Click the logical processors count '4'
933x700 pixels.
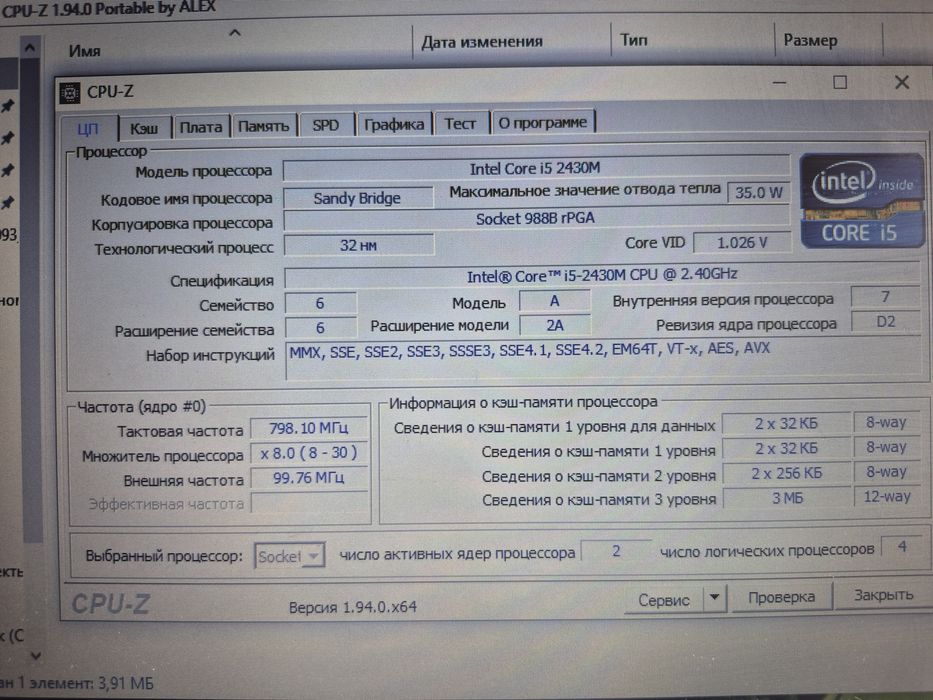[903, 547]
